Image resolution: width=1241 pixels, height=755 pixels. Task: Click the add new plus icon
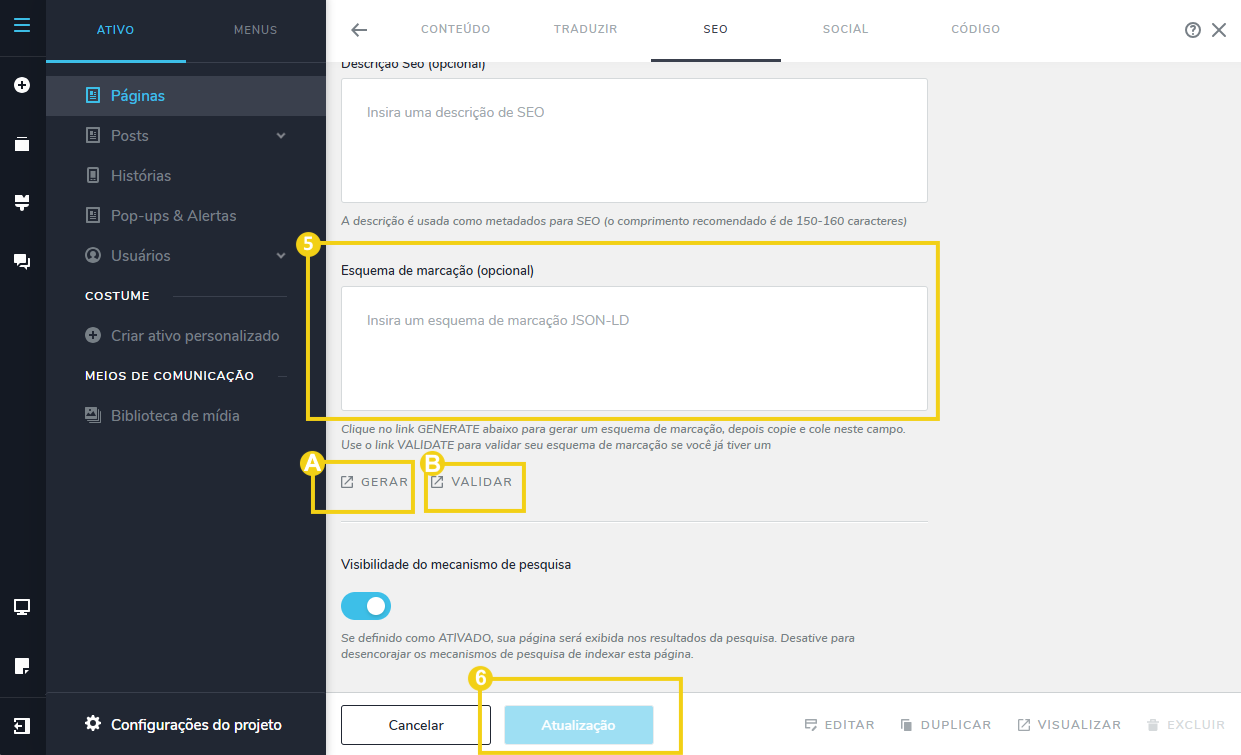(22, 86)
